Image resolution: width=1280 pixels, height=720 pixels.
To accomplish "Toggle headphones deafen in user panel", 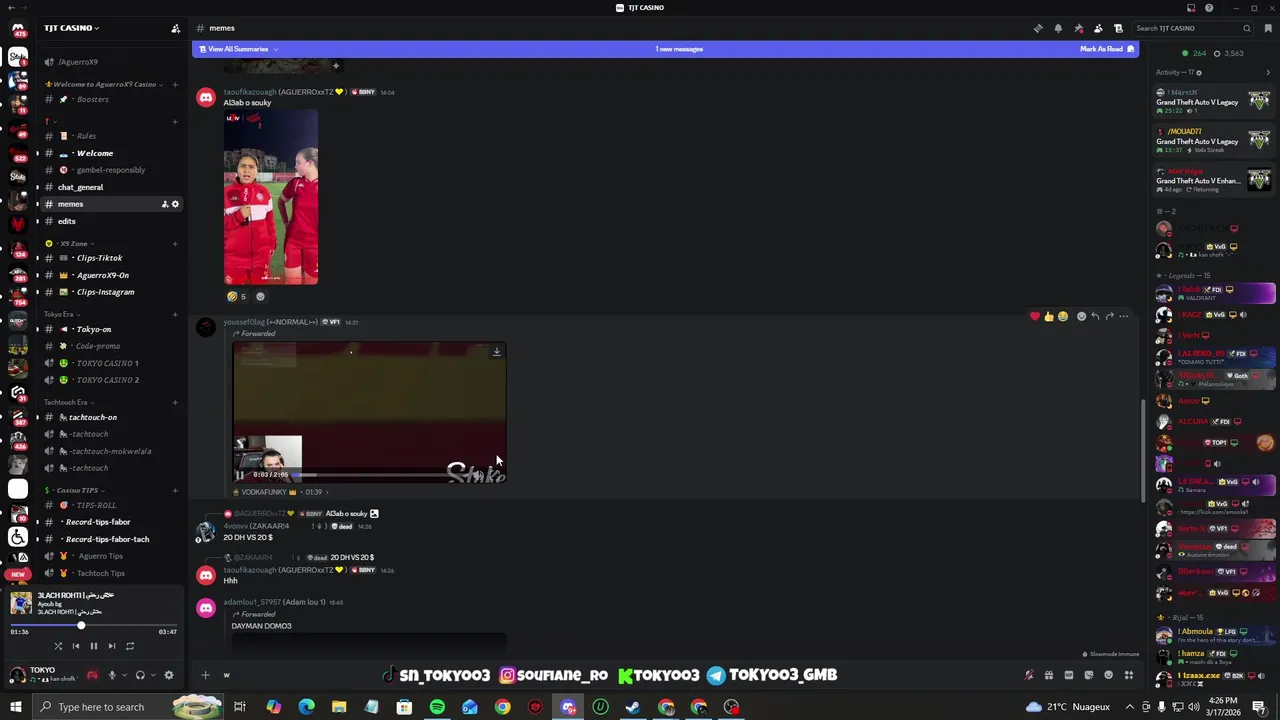I will pyautogui.click(x=140, y=675).
